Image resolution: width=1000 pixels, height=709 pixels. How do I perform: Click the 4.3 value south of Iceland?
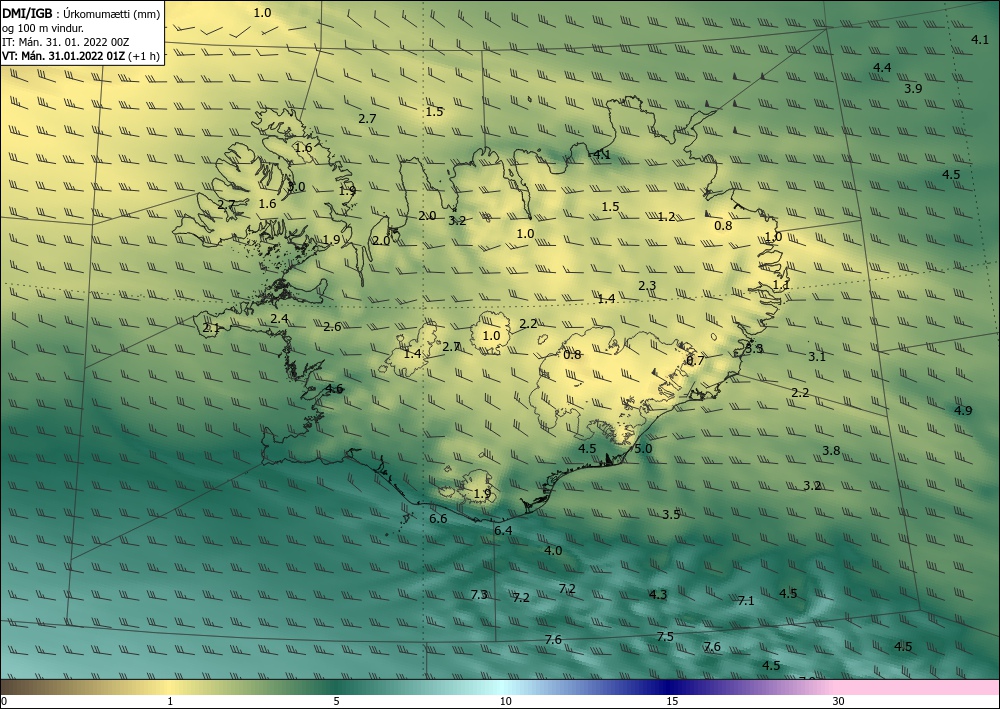point(658,595)
